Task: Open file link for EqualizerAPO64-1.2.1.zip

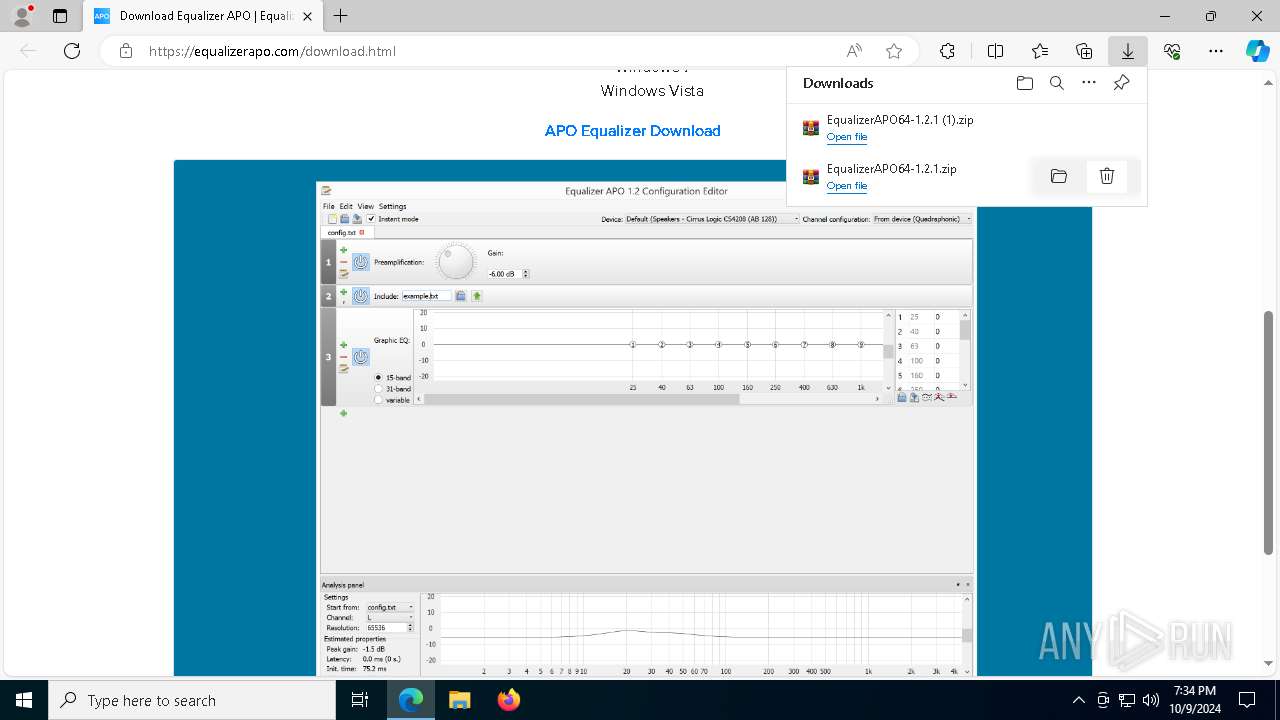Action: (847, 186)
